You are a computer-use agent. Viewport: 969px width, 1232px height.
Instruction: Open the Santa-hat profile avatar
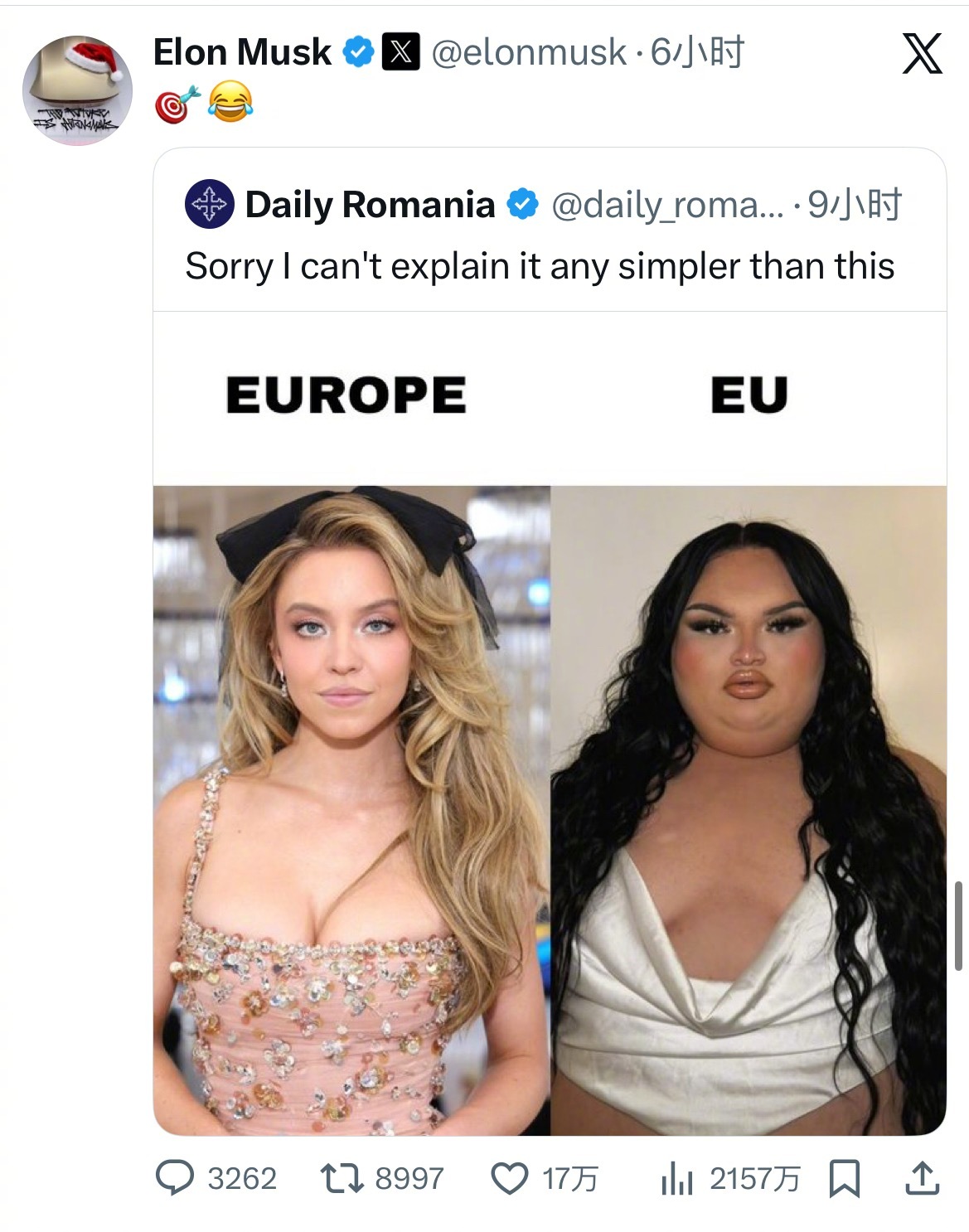click(x=77, y=90)
